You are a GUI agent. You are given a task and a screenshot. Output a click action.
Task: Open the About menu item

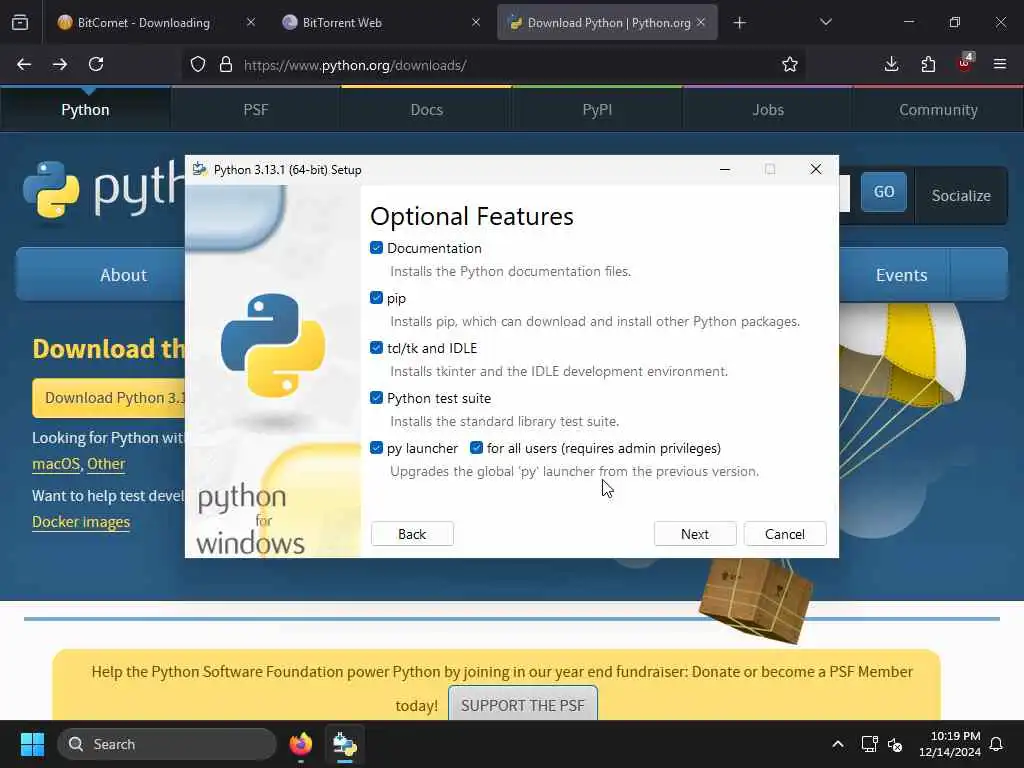pos(123,275)
